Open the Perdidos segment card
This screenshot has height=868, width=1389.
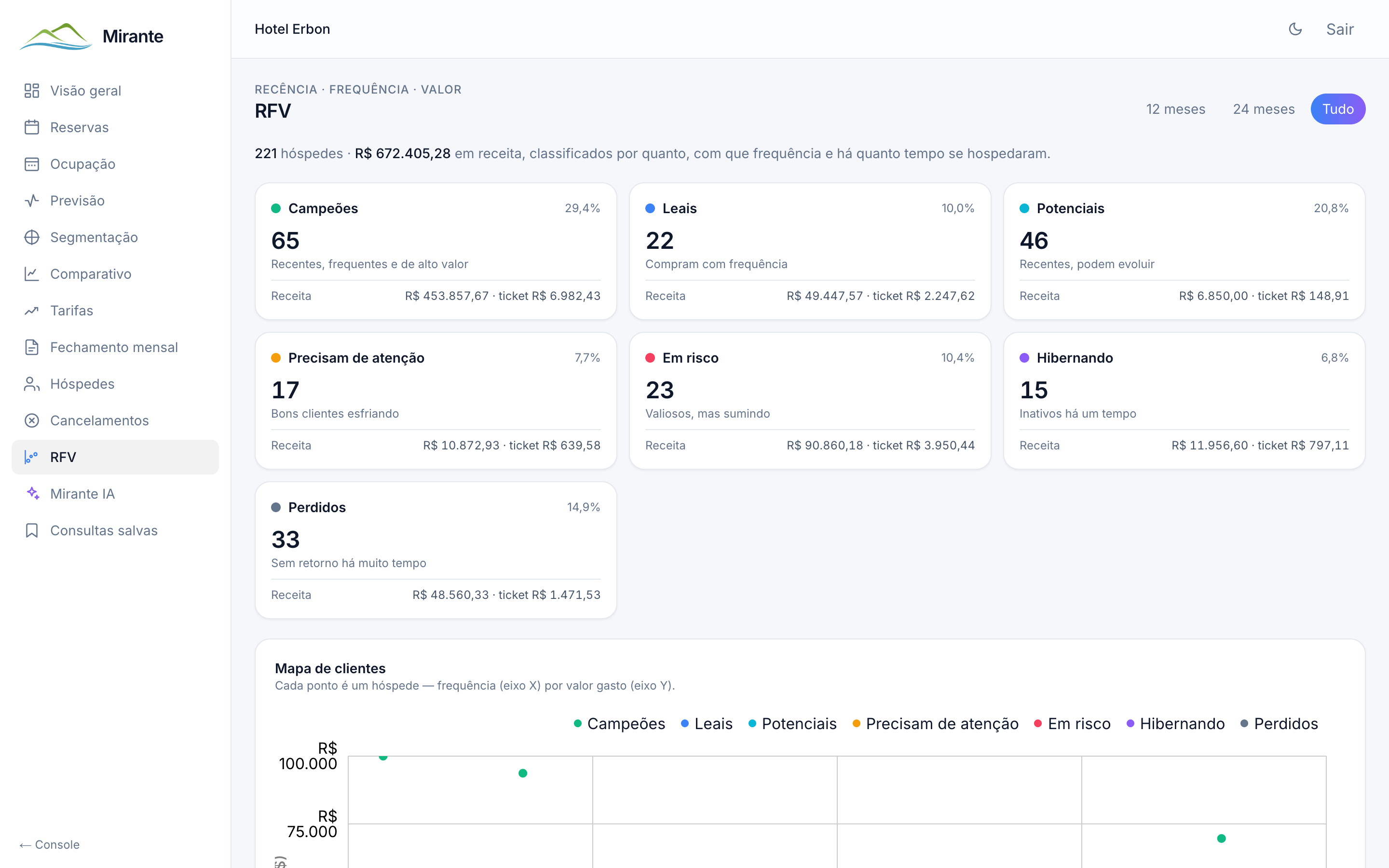(x=436, y=551)
